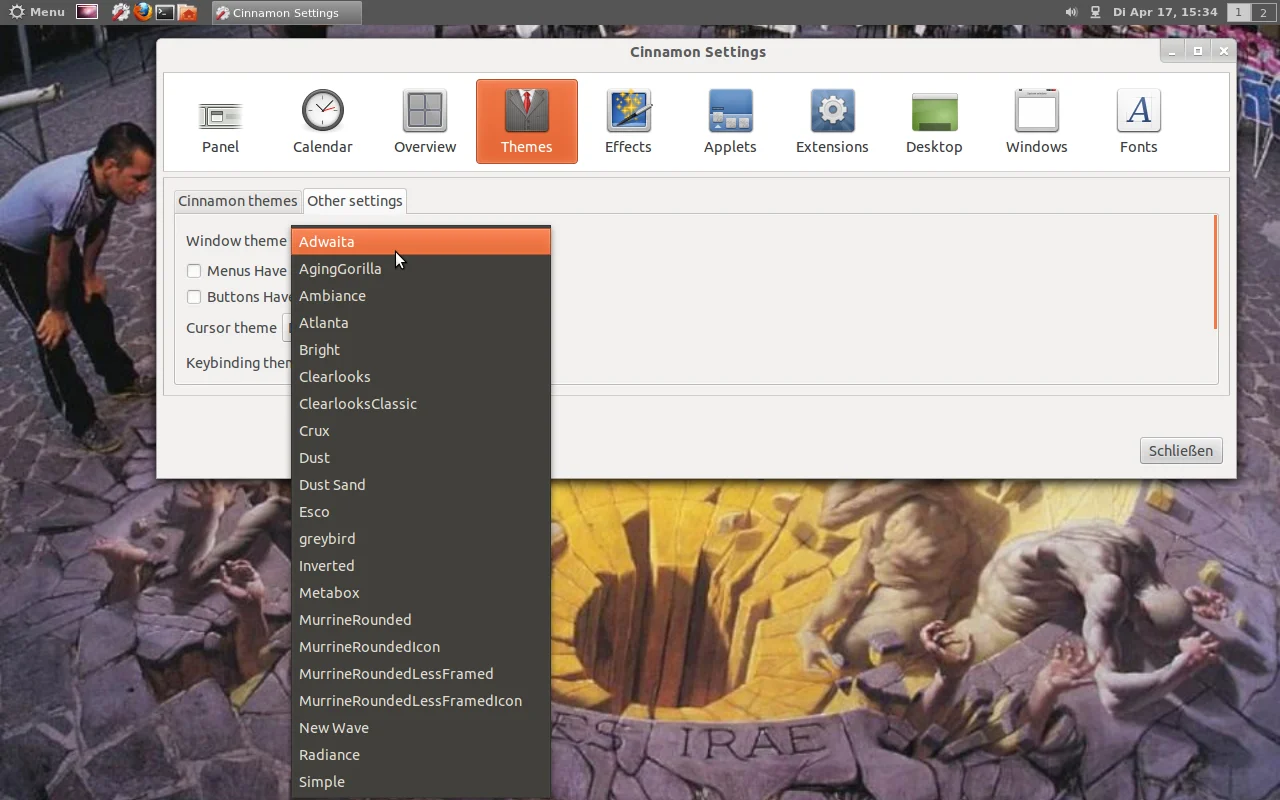Open the Effects settings category

click(x=628, y=122)
